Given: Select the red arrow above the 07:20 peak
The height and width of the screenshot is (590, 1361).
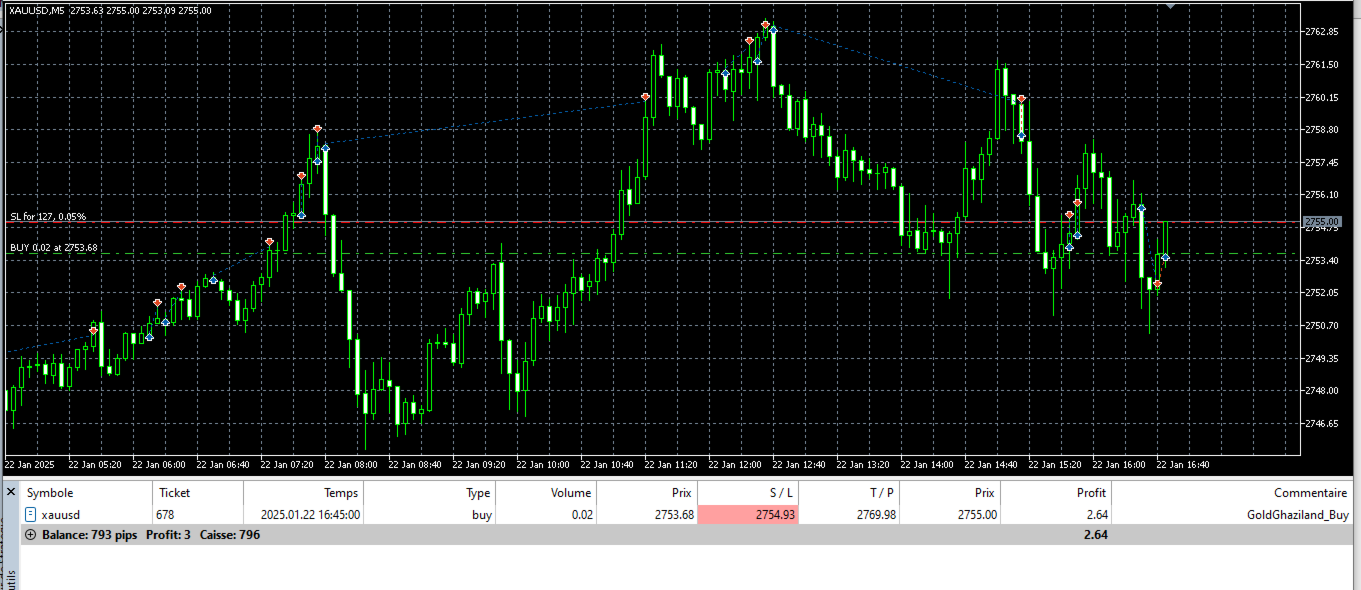Looking at the screenshot, I should [x=317, y=129].
